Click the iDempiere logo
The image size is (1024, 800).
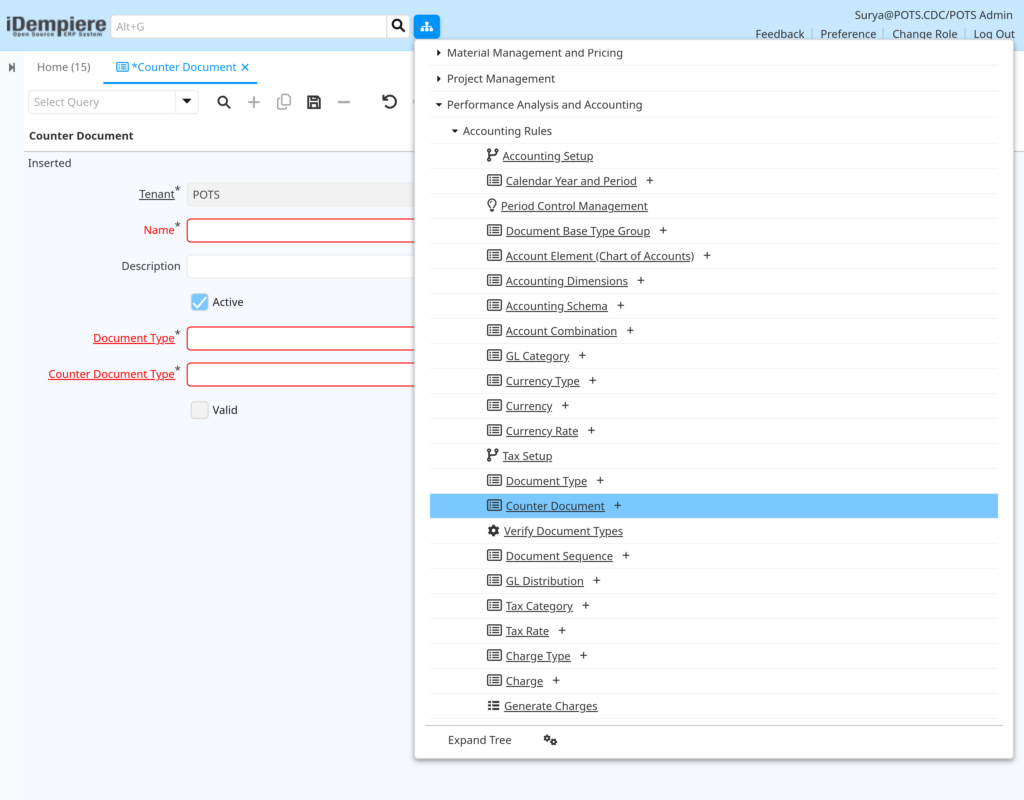pyautogui.click(x=56, y=26)
